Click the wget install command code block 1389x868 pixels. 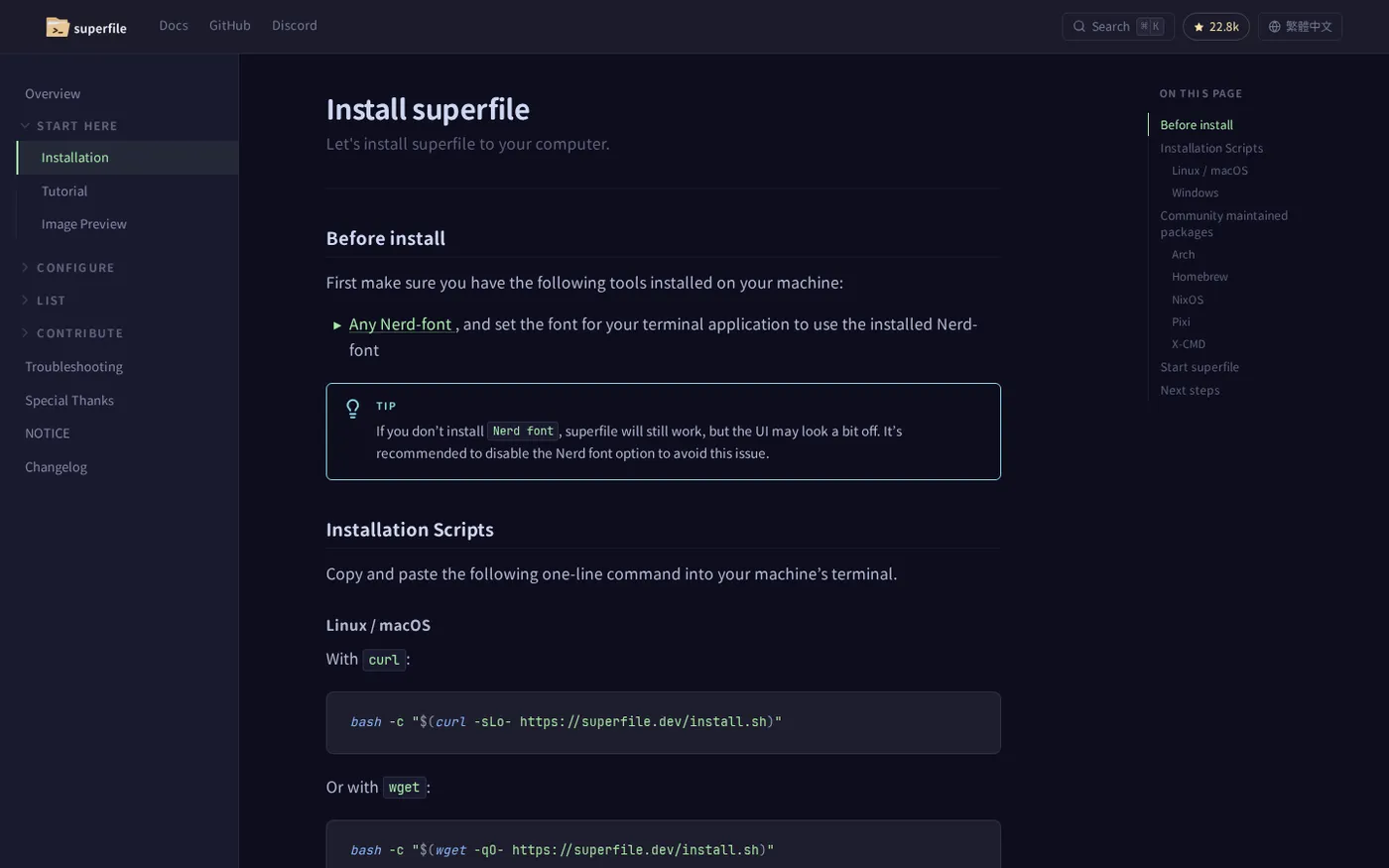pyautogui.click(x=663, y=844)
